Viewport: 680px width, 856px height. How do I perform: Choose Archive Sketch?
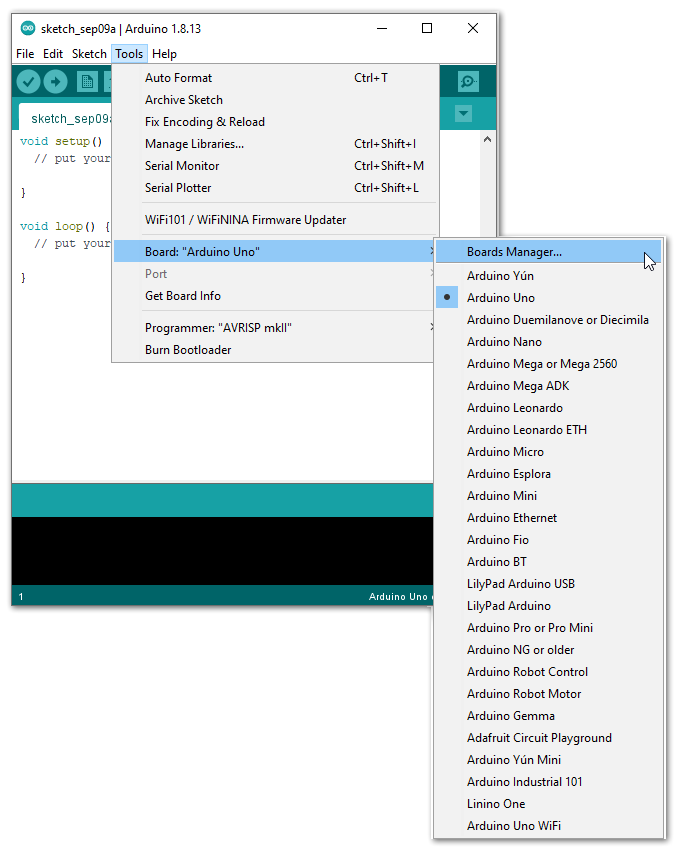point(276,100)
